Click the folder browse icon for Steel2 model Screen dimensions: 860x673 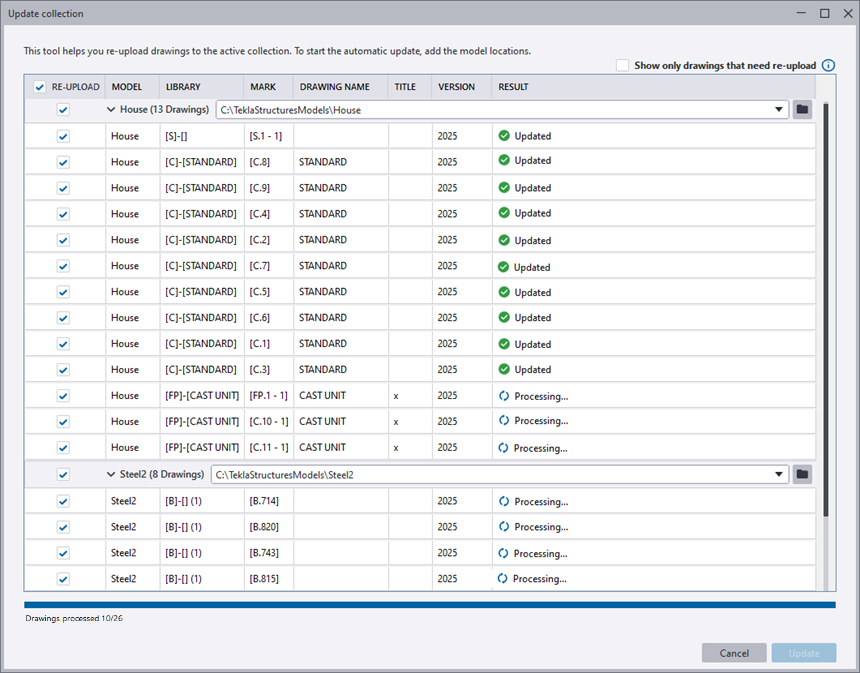pyautogui.click(x=802, y=474)
